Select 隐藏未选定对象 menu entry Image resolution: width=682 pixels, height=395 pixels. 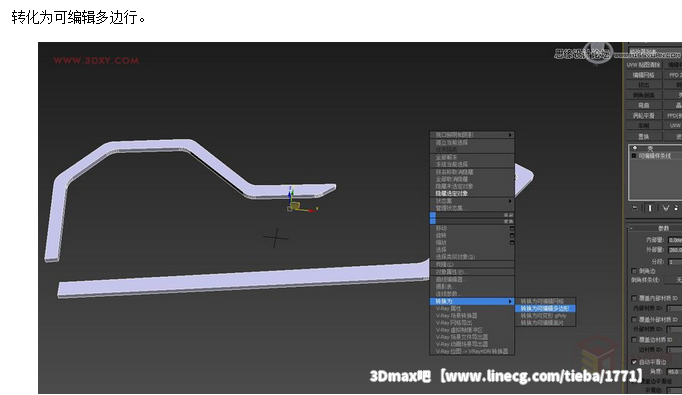tap(472, 186)
